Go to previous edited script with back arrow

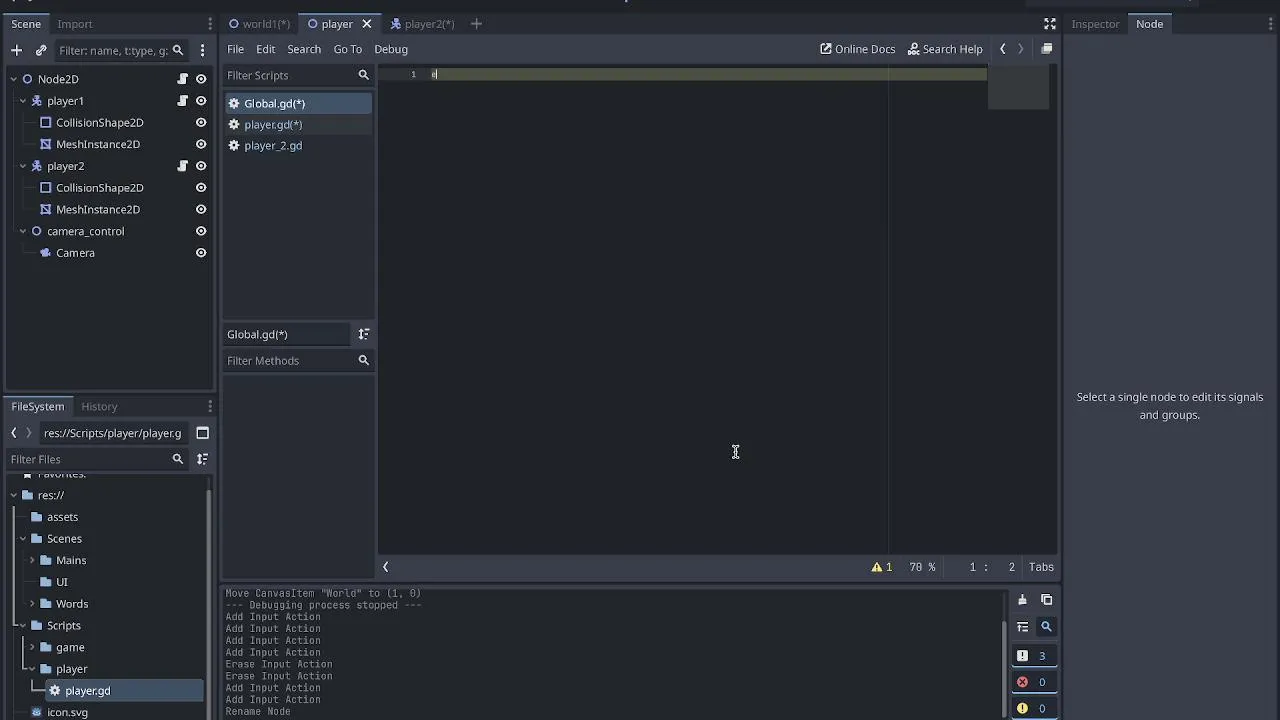click(1003, 49)
